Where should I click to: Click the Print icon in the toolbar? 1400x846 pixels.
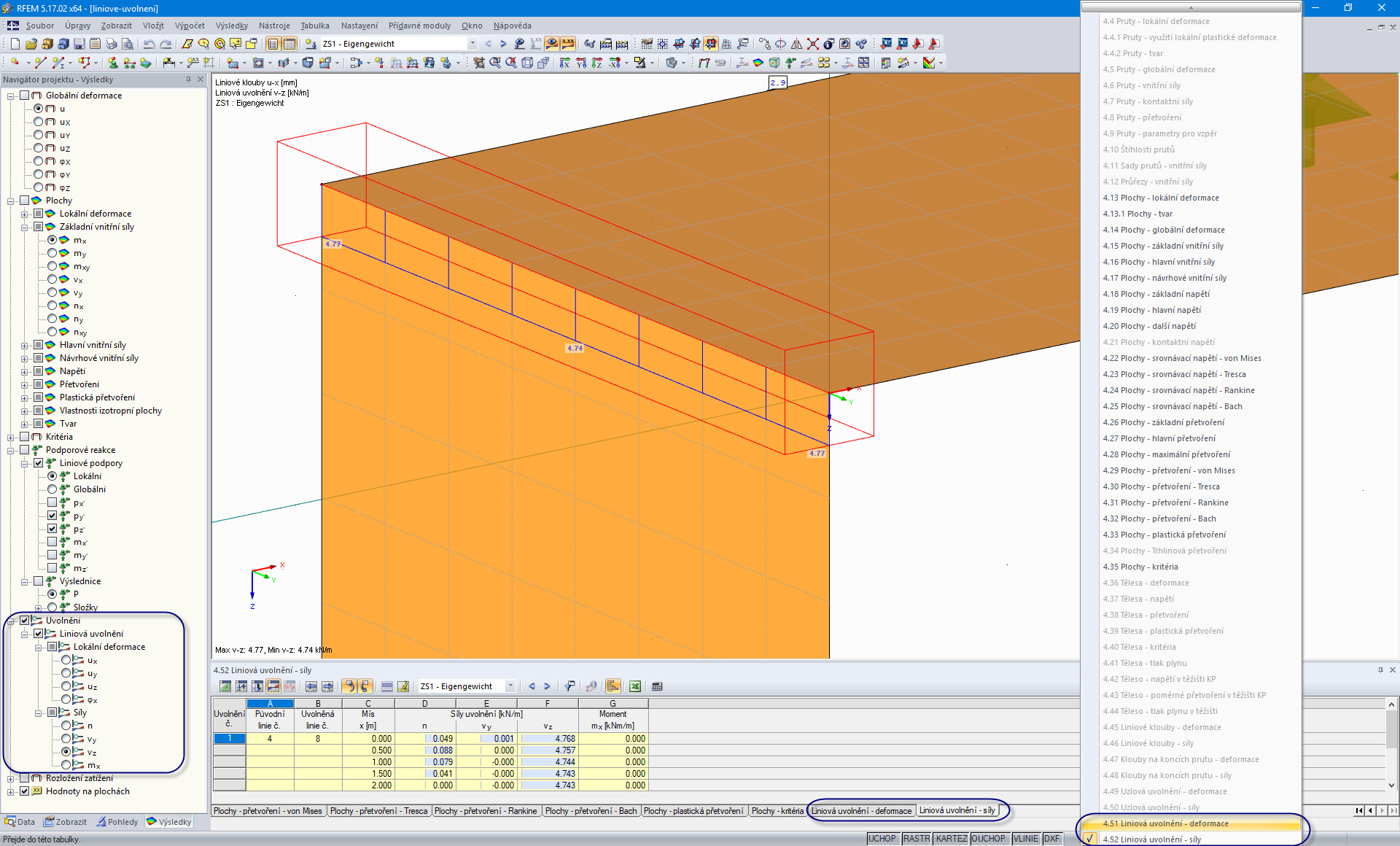click(x=111, y=44)
